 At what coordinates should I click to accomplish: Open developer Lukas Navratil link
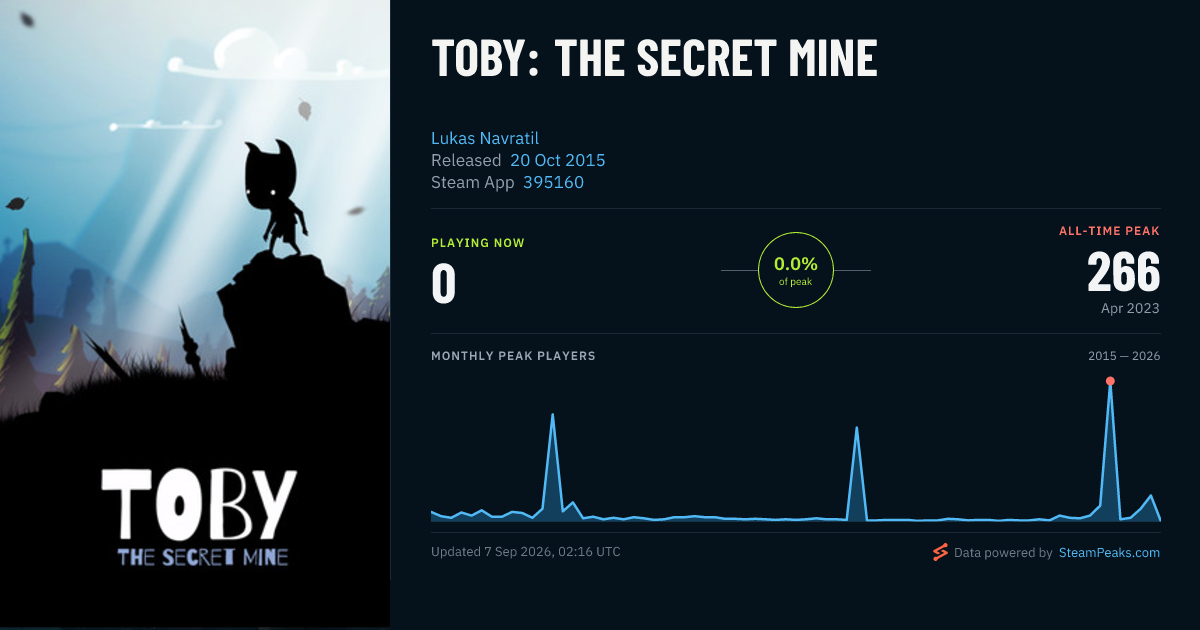tap(485, 138)
